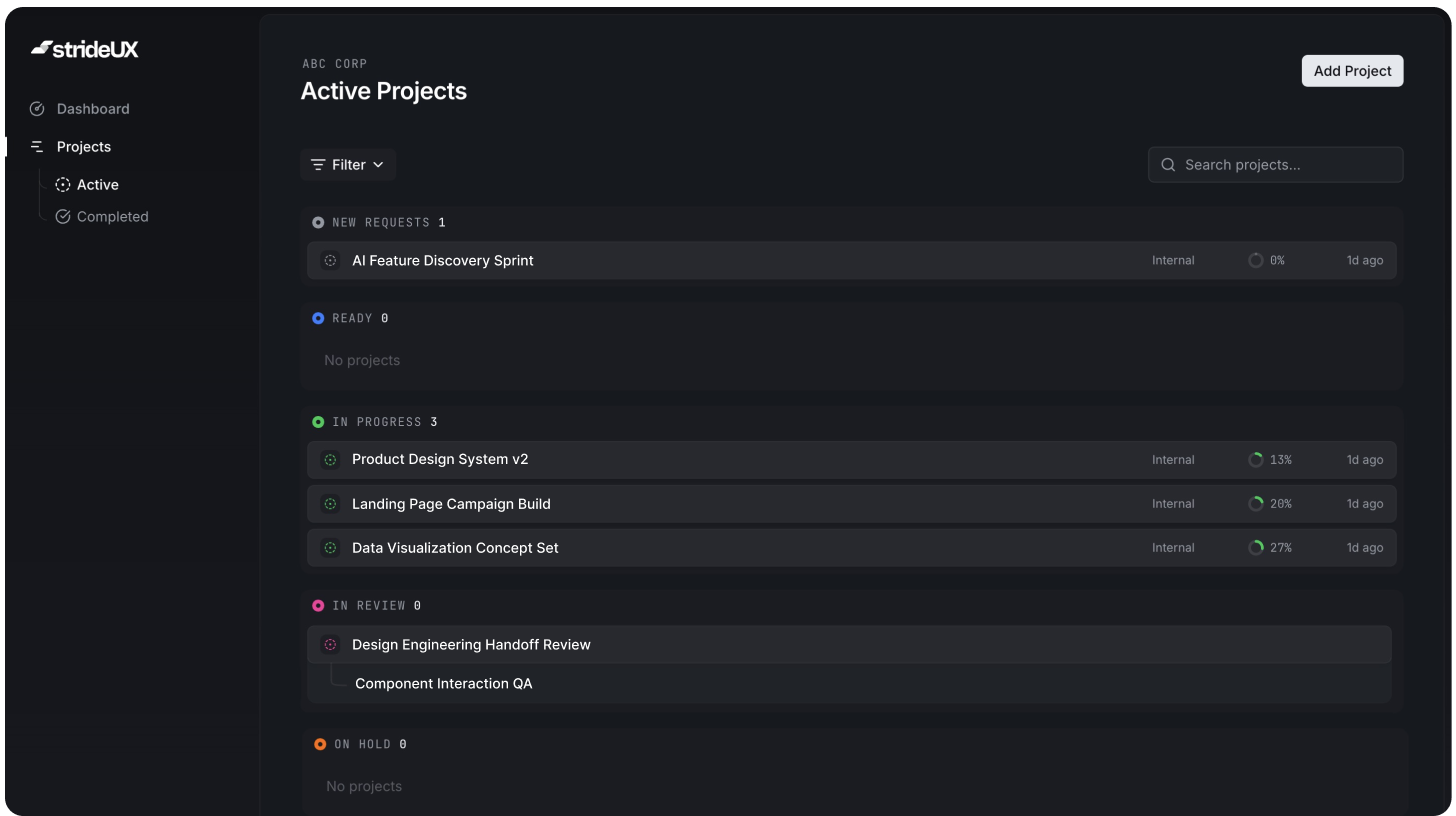Click the Projects icon in the sidebar
Viewport: 1456px width, 816px height.
(37, 146)
